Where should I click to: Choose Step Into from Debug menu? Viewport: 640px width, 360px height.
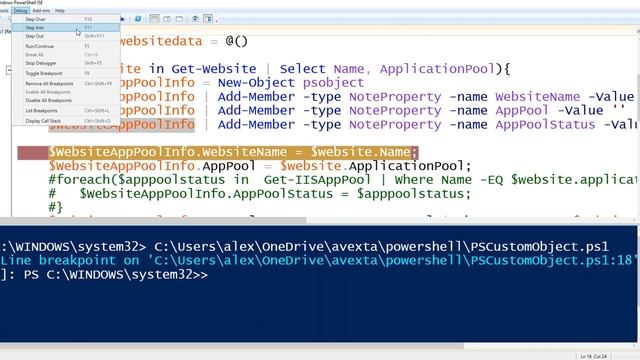tap(66, 28)
